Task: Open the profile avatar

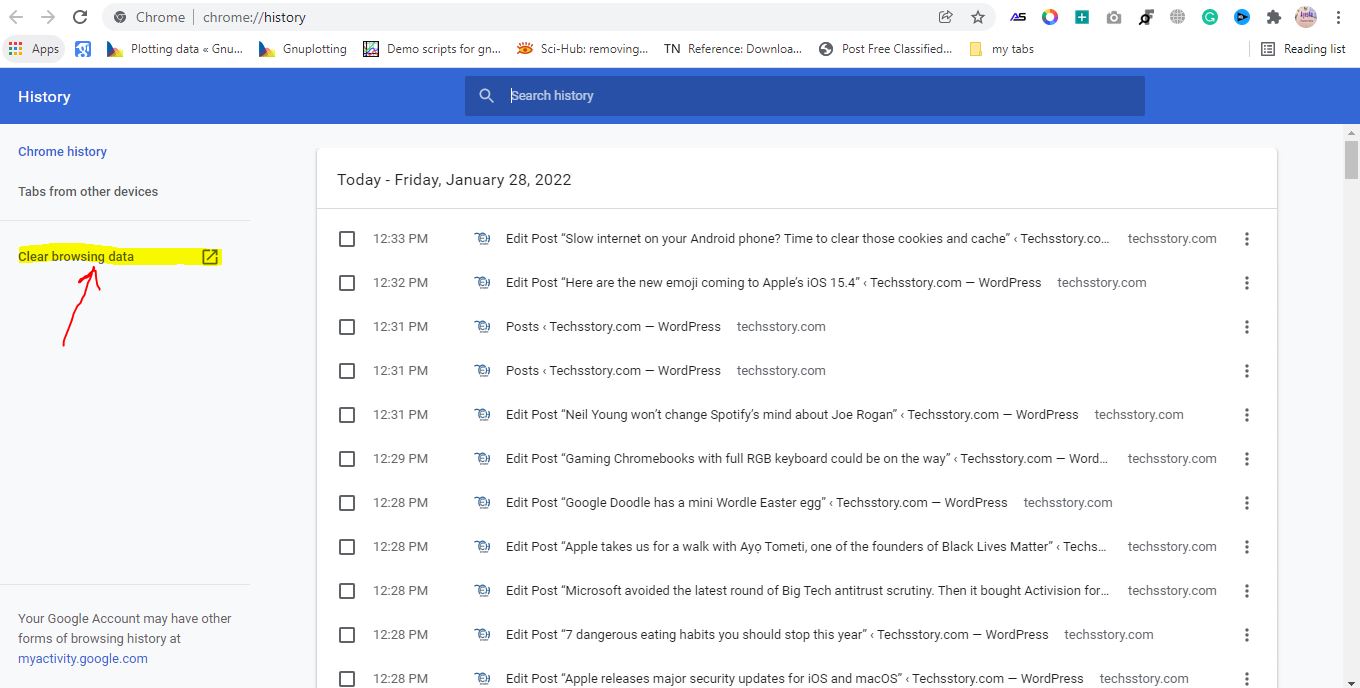Action: coord(1306,17)
